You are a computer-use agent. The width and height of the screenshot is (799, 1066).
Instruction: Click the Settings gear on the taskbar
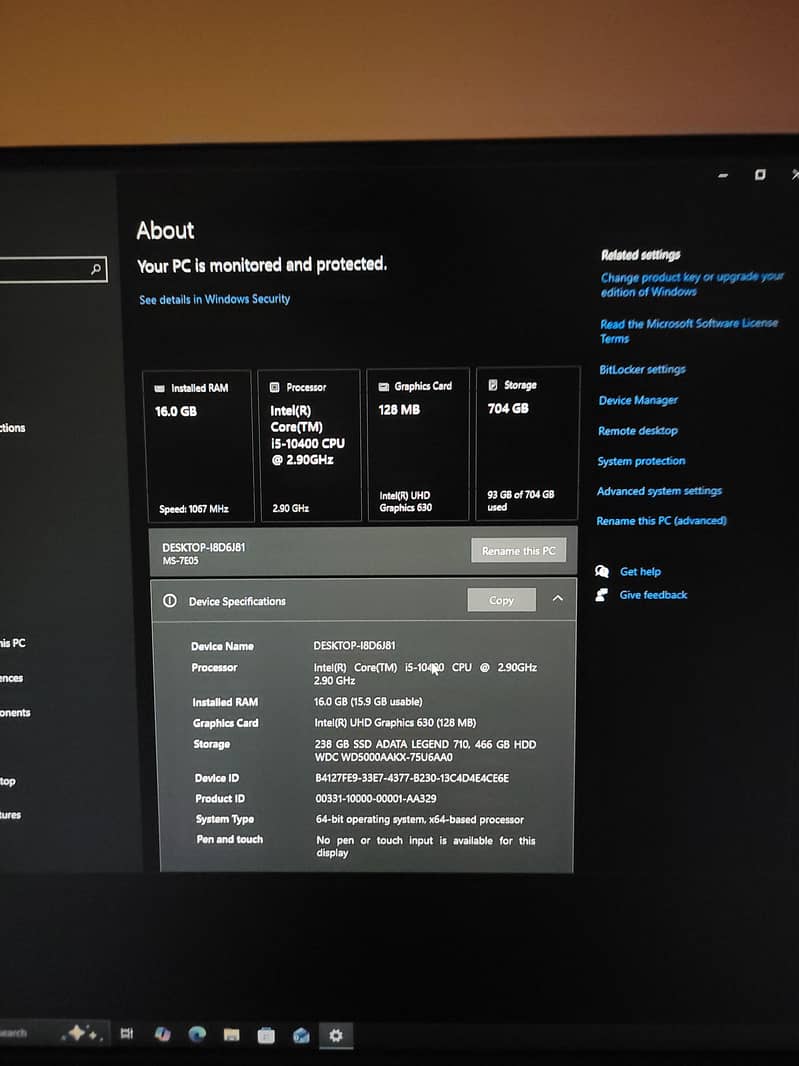pyautogui.click(x=336, y=1035)
